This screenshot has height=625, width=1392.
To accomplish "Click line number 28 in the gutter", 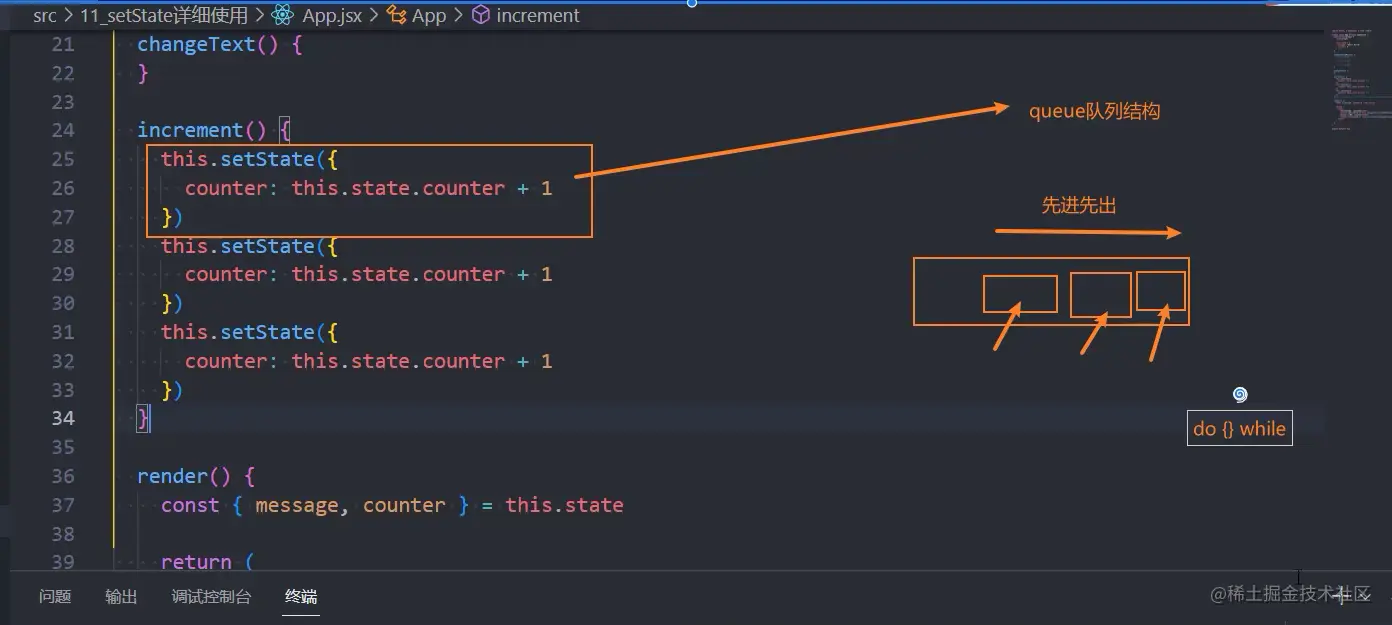I will [x=63, y=246].
